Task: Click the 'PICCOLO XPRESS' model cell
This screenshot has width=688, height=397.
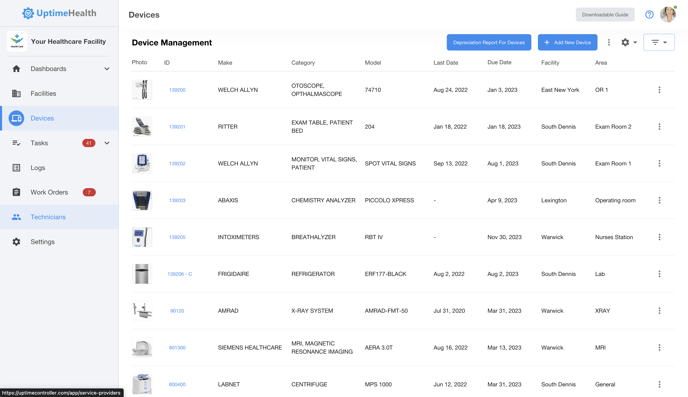Action: 389,200
